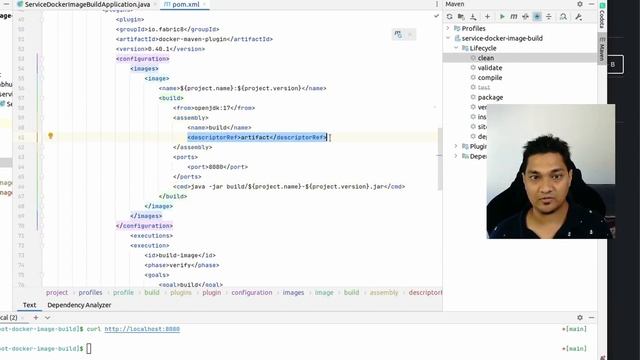
Task: Click editor vertical scrollbar
Action: pyautogui.click(x=440, y=159)
